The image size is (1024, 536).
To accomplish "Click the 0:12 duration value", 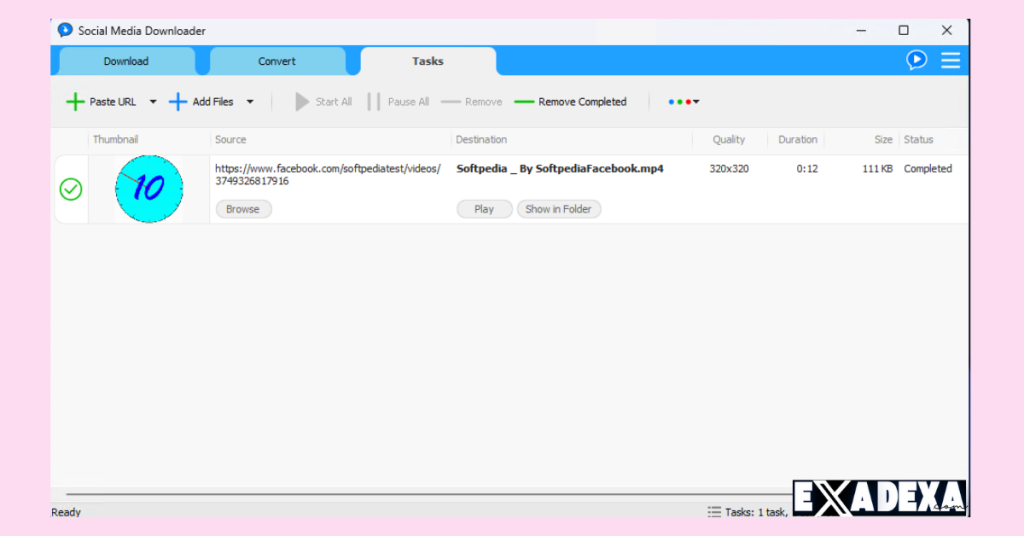I will click(x=807, y=168).
